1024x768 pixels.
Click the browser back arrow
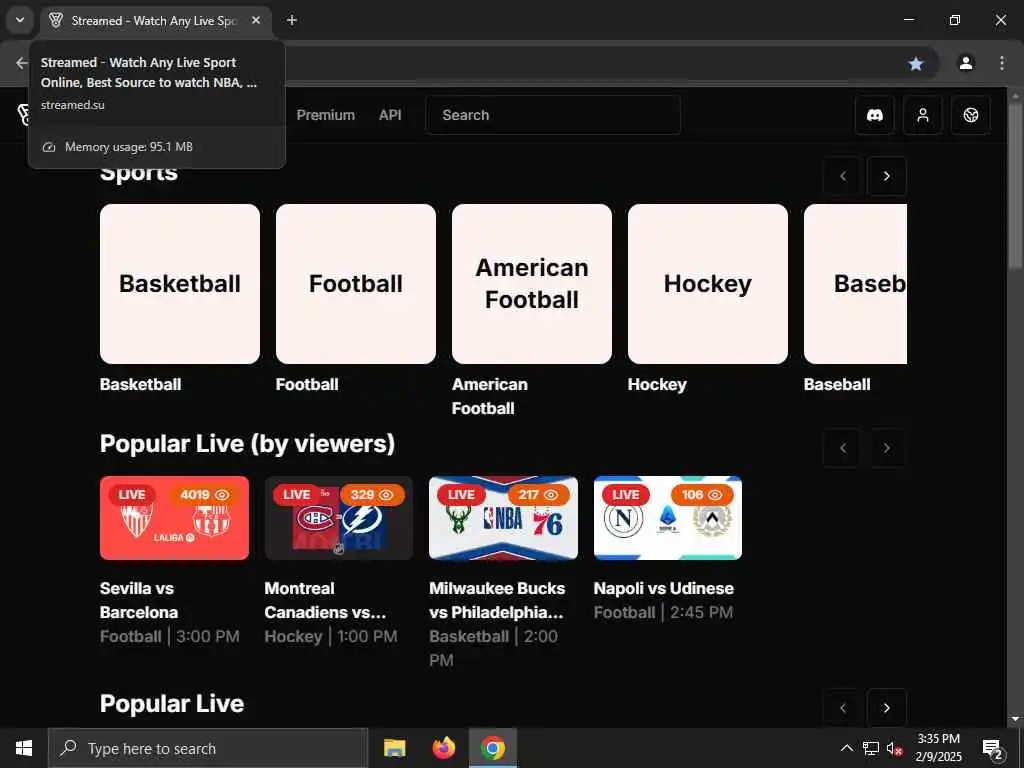click(x=22, y=63)
